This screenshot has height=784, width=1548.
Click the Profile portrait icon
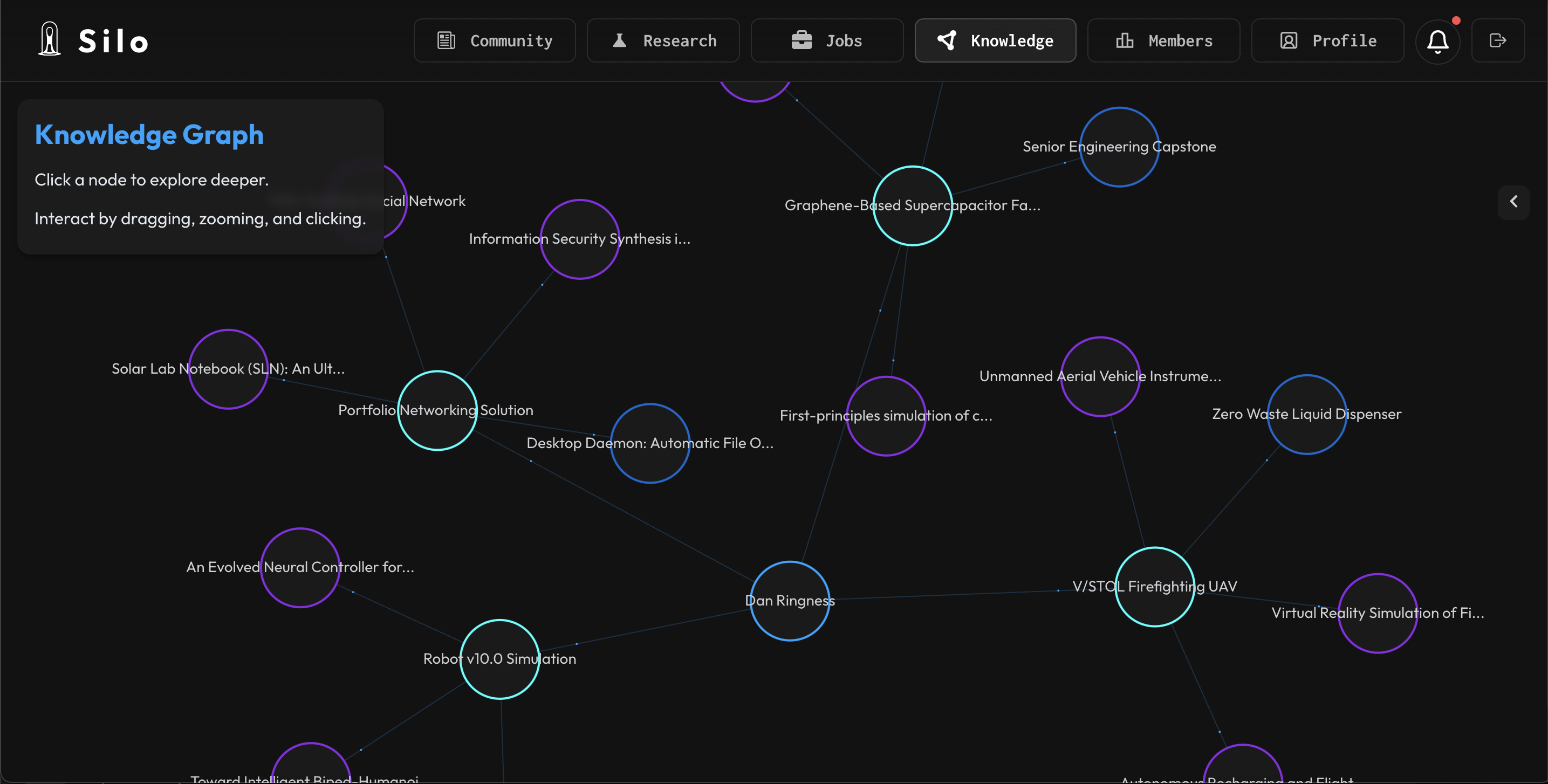1289,41
